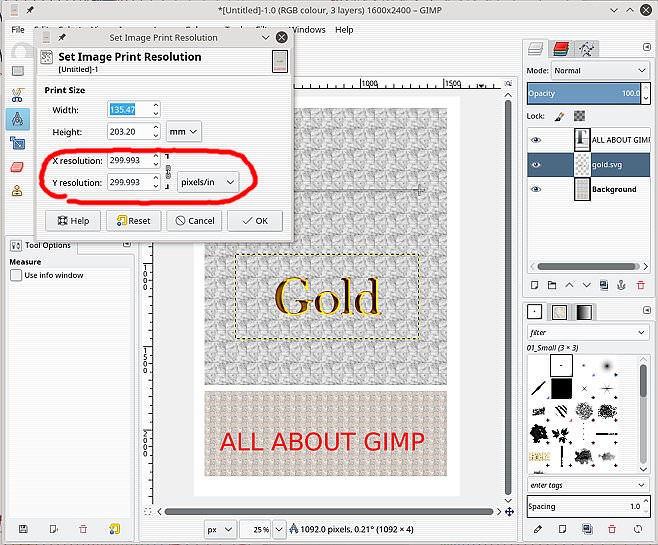Switch to the Gradients tab
This screenshot has width=658, height=545.
tap(584, 312)
